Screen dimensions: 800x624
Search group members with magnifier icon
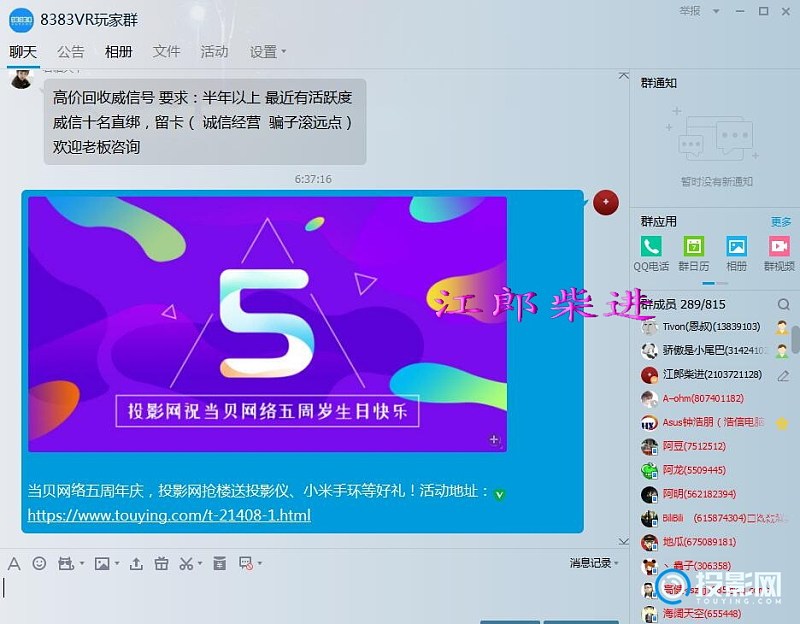point(784,305)
